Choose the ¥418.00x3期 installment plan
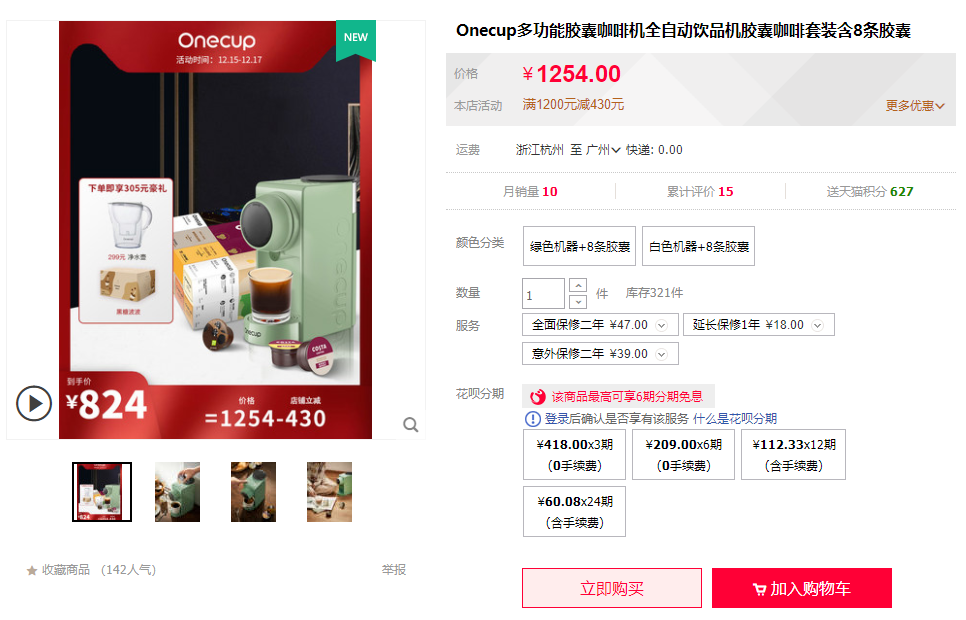 (574, 455)
